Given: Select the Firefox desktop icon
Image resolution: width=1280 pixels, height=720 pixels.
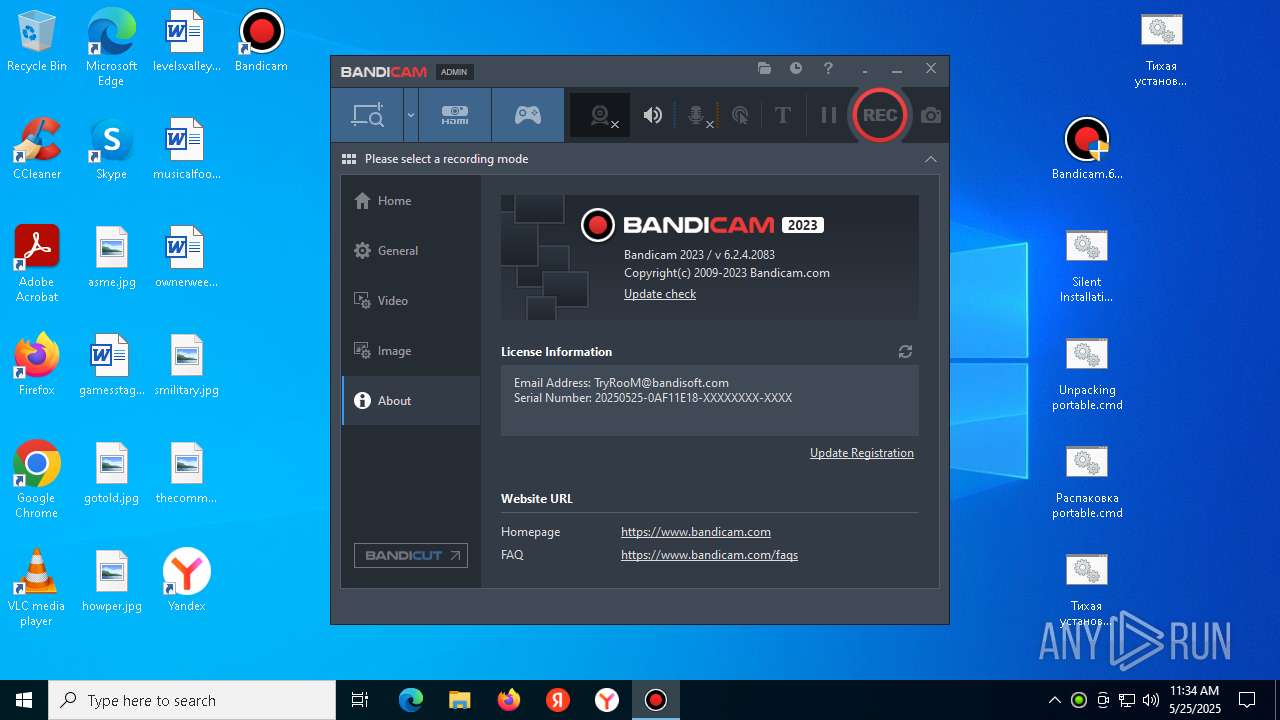Looking at the screenshot, I should coord(37,365).
